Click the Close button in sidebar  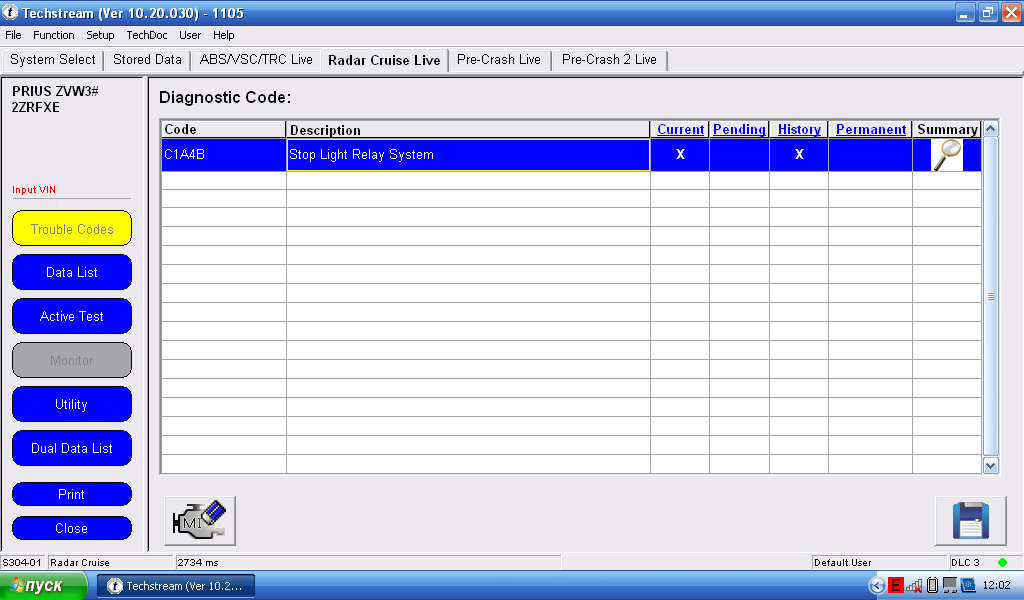(x=72, y=528)
